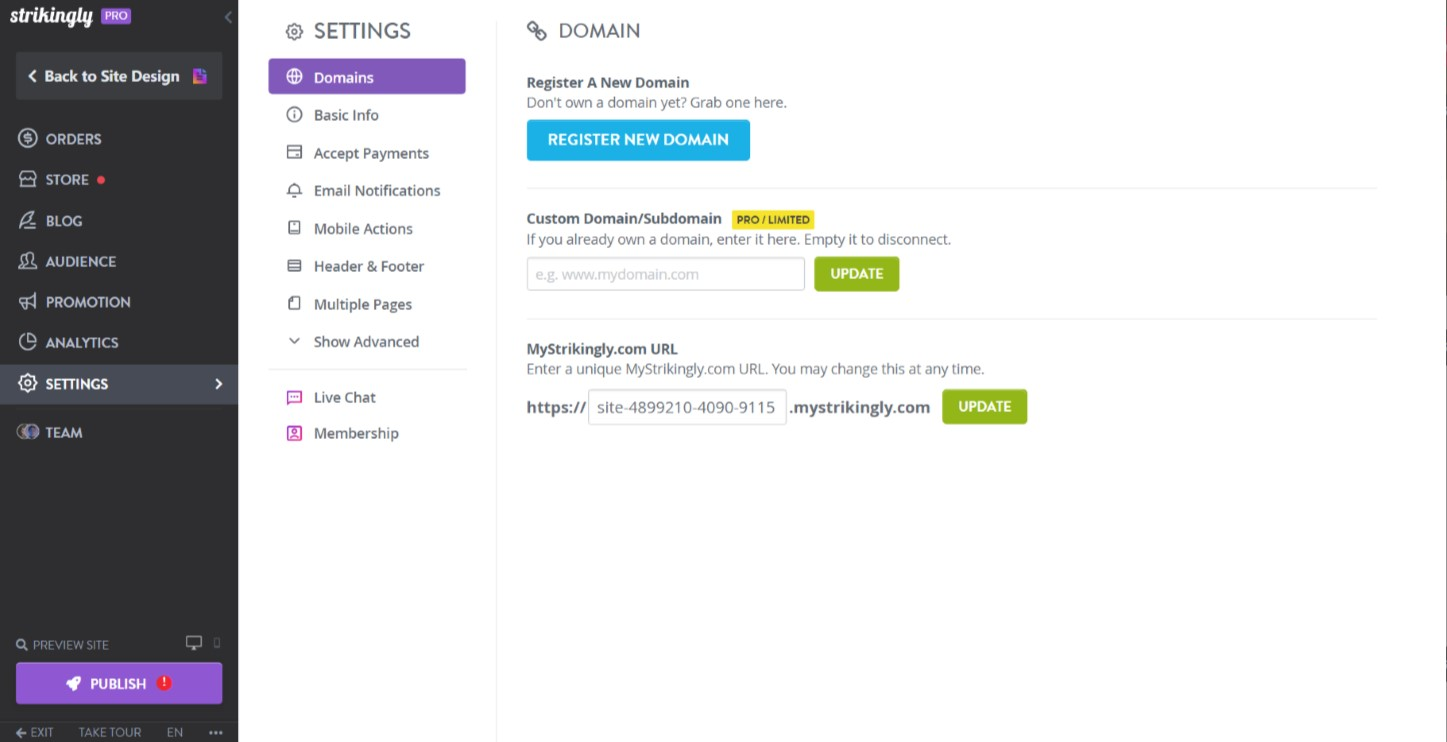Open Live Chat settings
This screenshot has width=1447, height=742.
(344, 397)
